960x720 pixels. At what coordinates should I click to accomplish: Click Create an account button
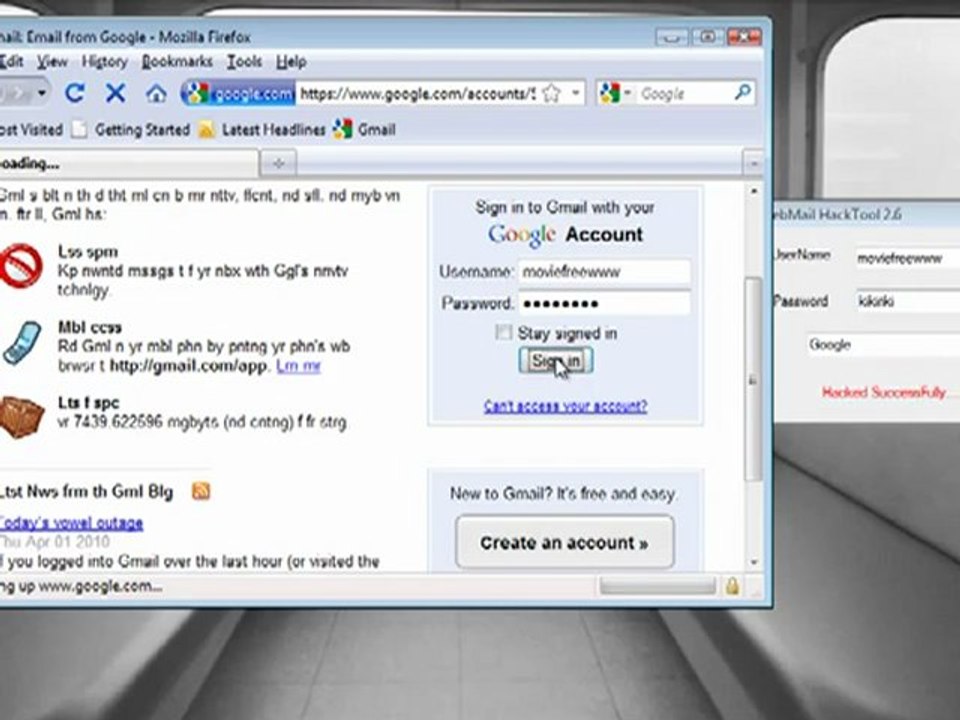[x=564, y=542]
